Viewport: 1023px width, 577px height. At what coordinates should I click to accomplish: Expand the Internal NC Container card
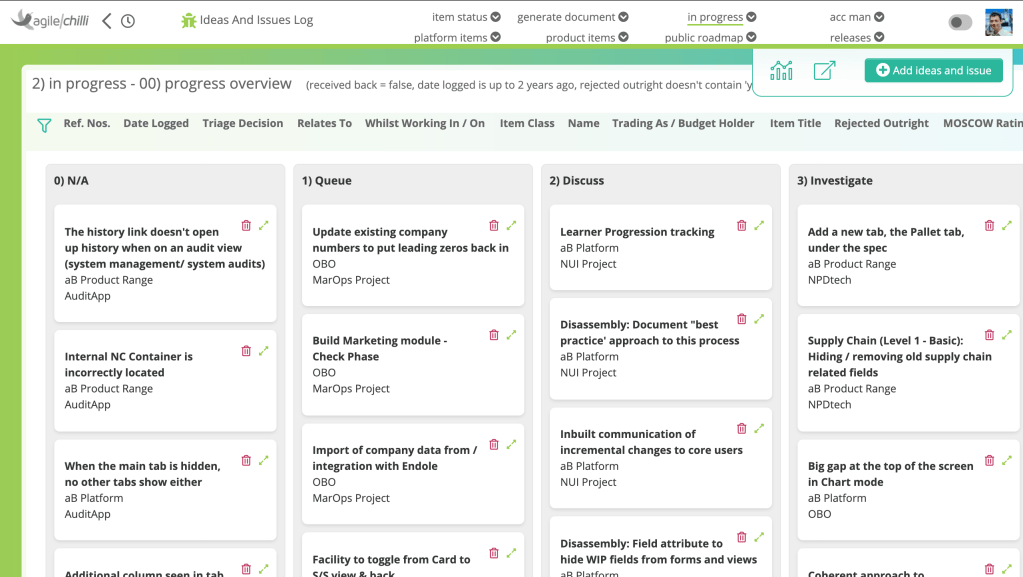(x=264, y=350)
